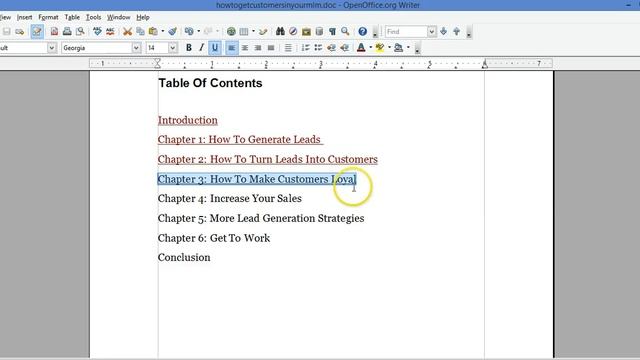Image resolution: width=640 pixels, height=360 pixels.
Task: Expand the font size dropdown arrow
Action: (x=173, y=48)
